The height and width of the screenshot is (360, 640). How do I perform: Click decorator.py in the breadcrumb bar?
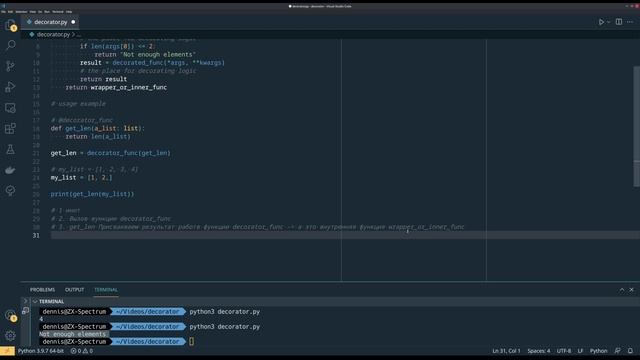(53, 35)
